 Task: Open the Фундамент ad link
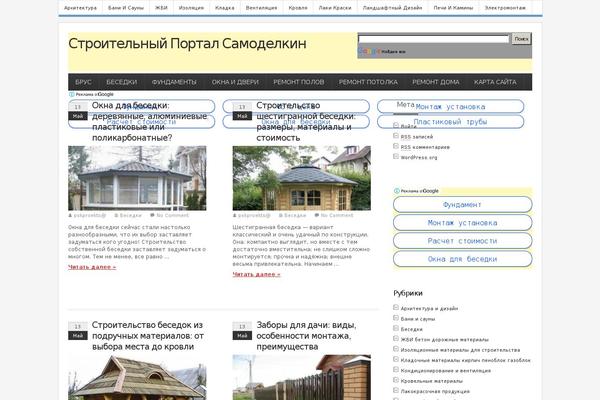(463, 204)
